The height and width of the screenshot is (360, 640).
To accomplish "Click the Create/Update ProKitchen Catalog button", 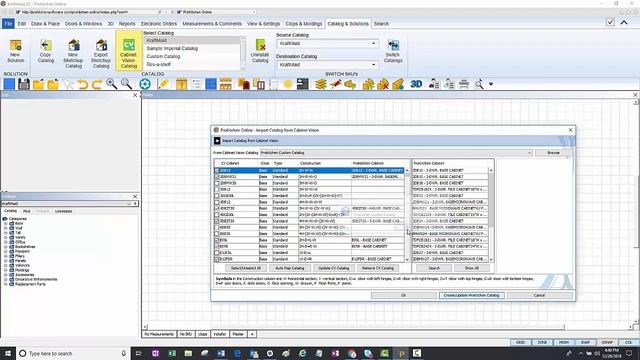I will (x=471, y=295).
